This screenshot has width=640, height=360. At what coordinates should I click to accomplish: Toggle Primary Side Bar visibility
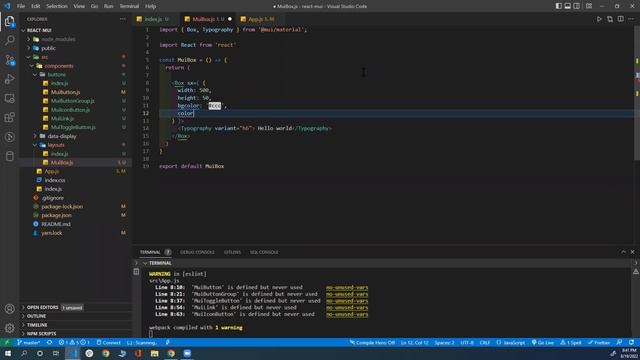pos(558,6)
